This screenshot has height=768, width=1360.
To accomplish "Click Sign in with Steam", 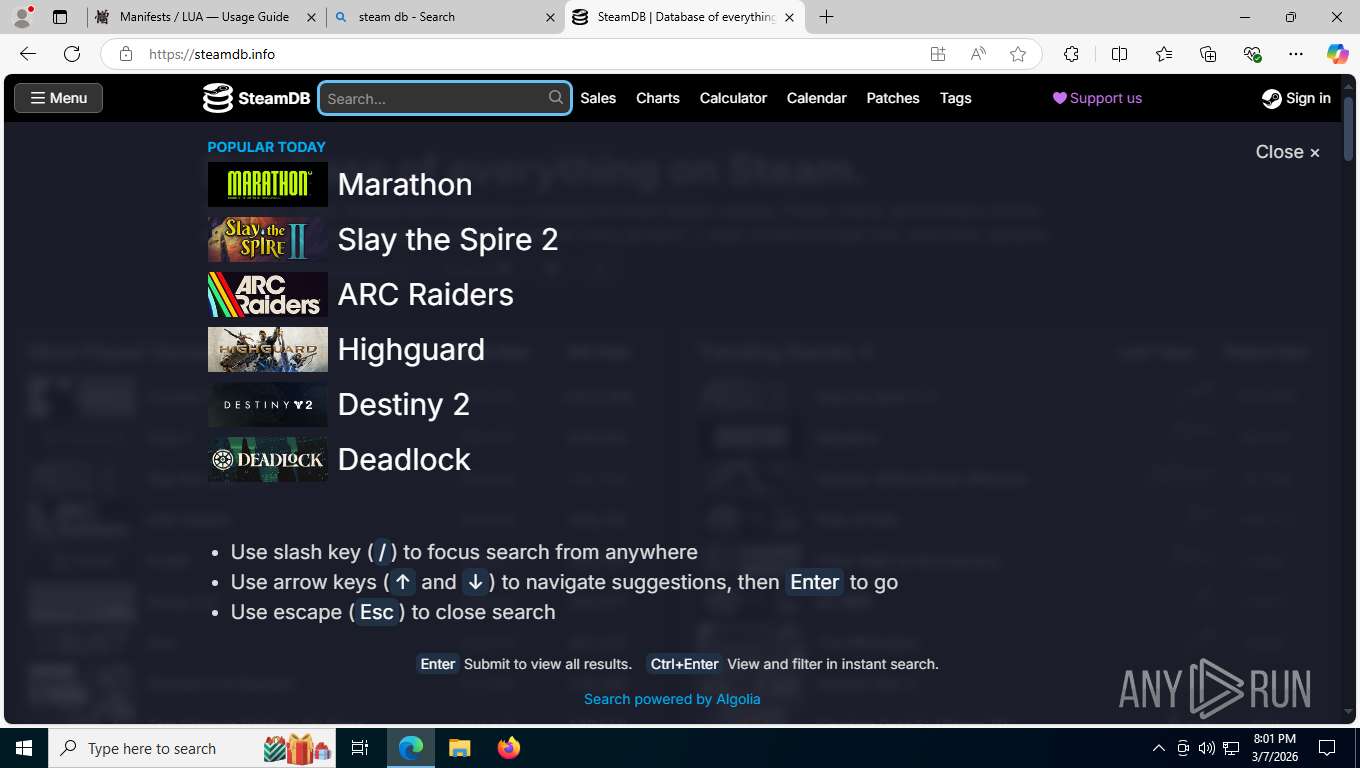I will (1296, 98).
